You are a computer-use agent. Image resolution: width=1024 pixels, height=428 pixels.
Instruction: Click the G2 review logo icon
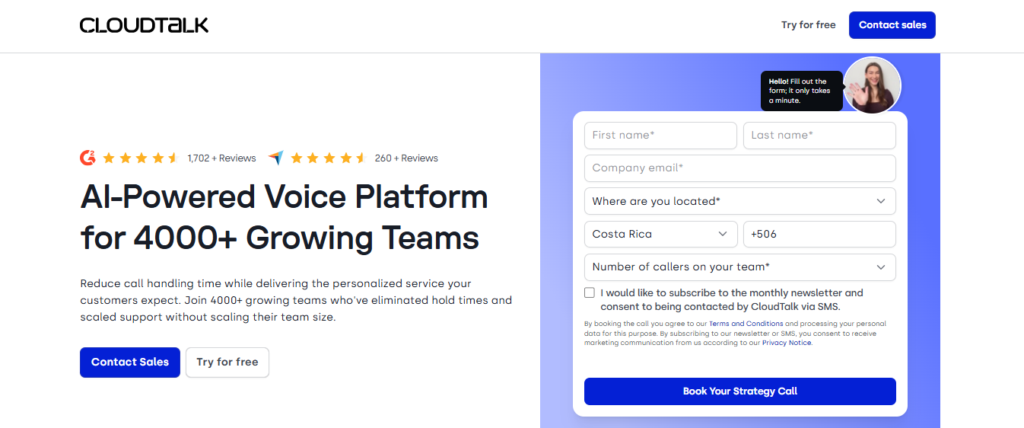click(x=88, y=157)
